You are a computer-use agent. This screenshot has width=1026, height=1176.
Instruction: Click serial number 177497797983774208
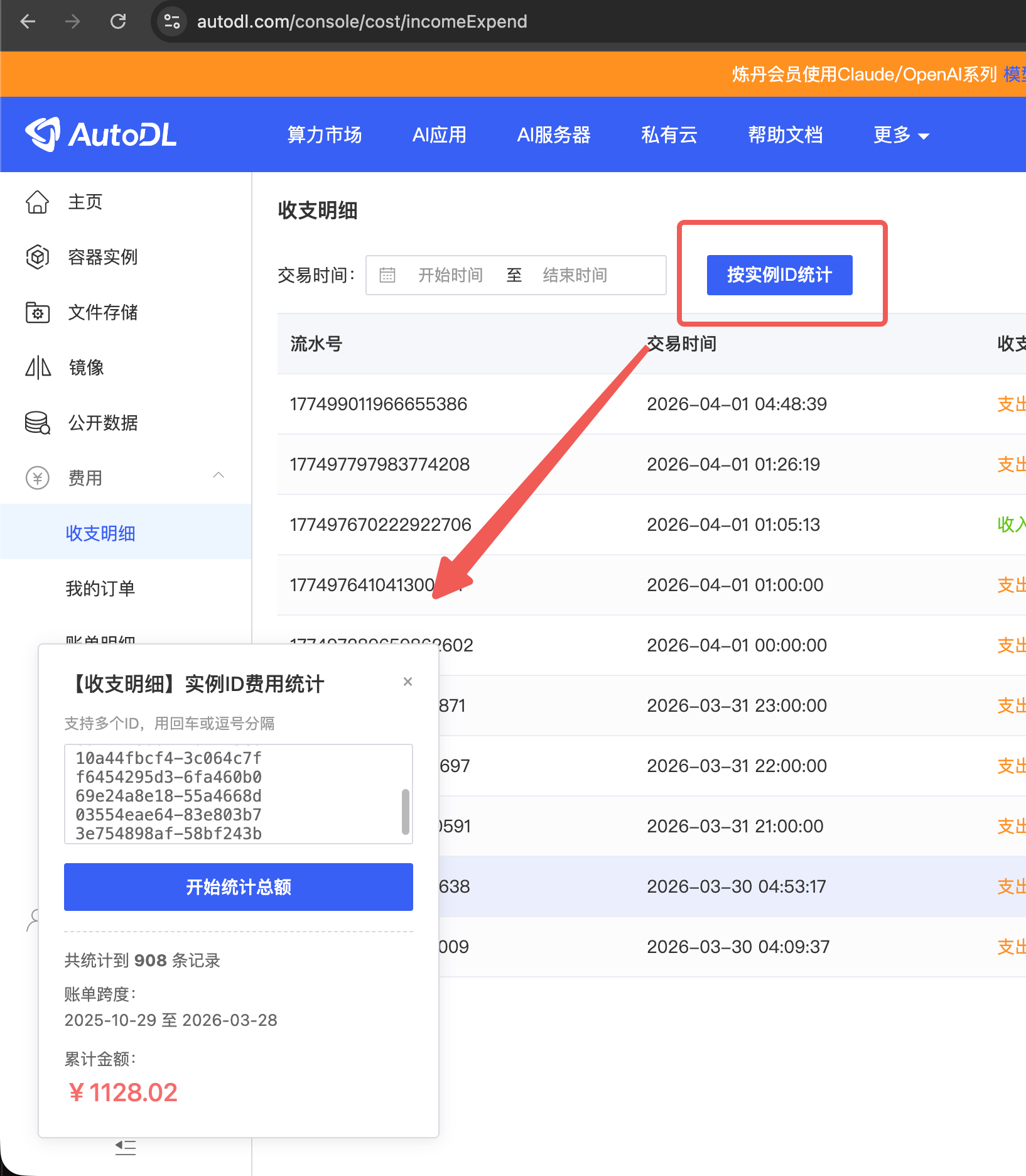pos(380,464)
